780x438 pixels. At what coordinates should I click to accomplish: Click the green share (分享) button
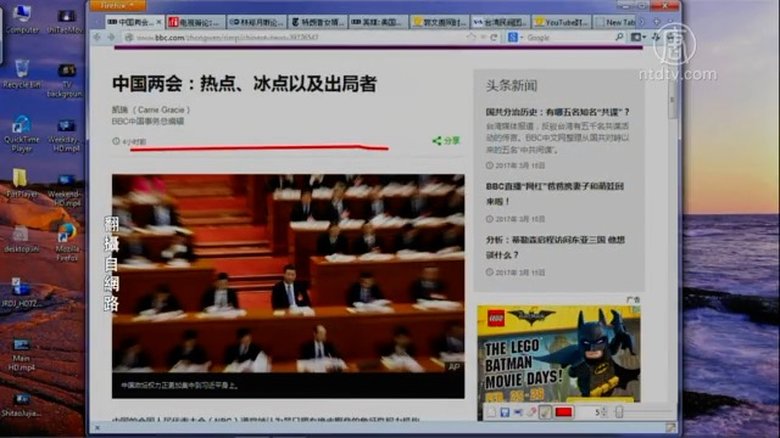pos(446,141)
